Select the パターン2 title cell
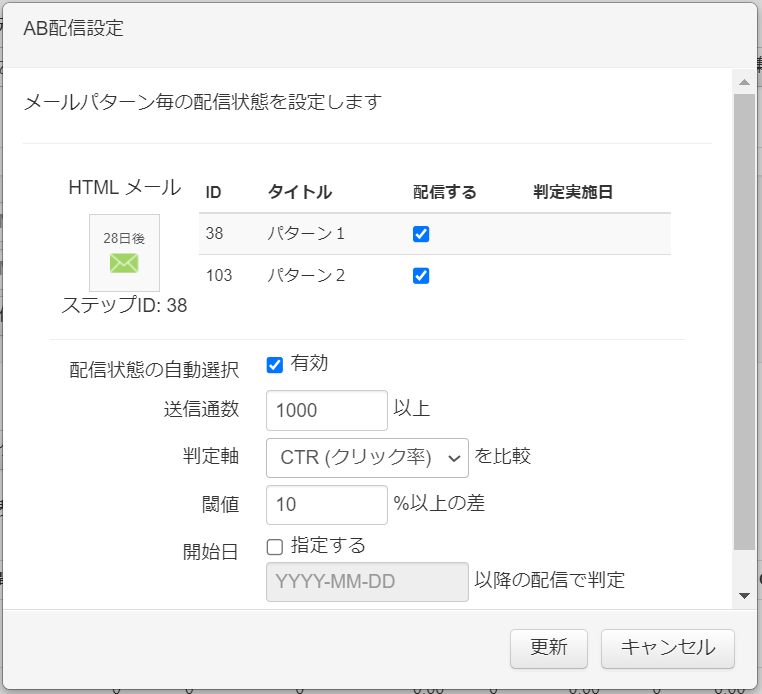Image resolution: width=762 pixels, height=694 pixels. 306,276
